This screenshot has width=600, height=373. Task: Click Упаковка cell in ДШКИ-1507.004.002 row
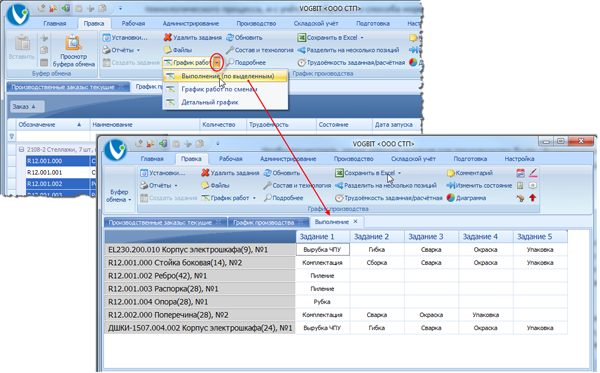pos(540,328)
